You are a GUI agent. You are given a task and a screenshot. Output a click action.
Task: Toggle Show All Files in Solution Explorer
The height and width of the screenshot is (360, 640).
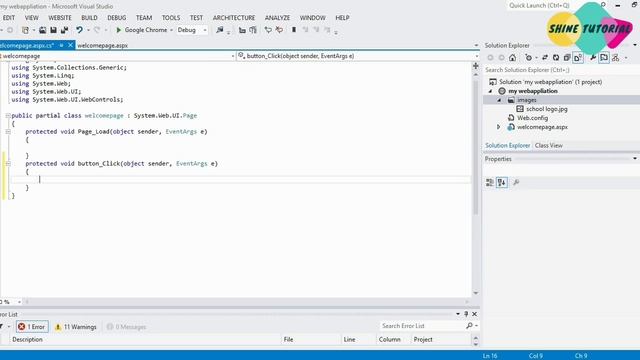tap(578, 58)
